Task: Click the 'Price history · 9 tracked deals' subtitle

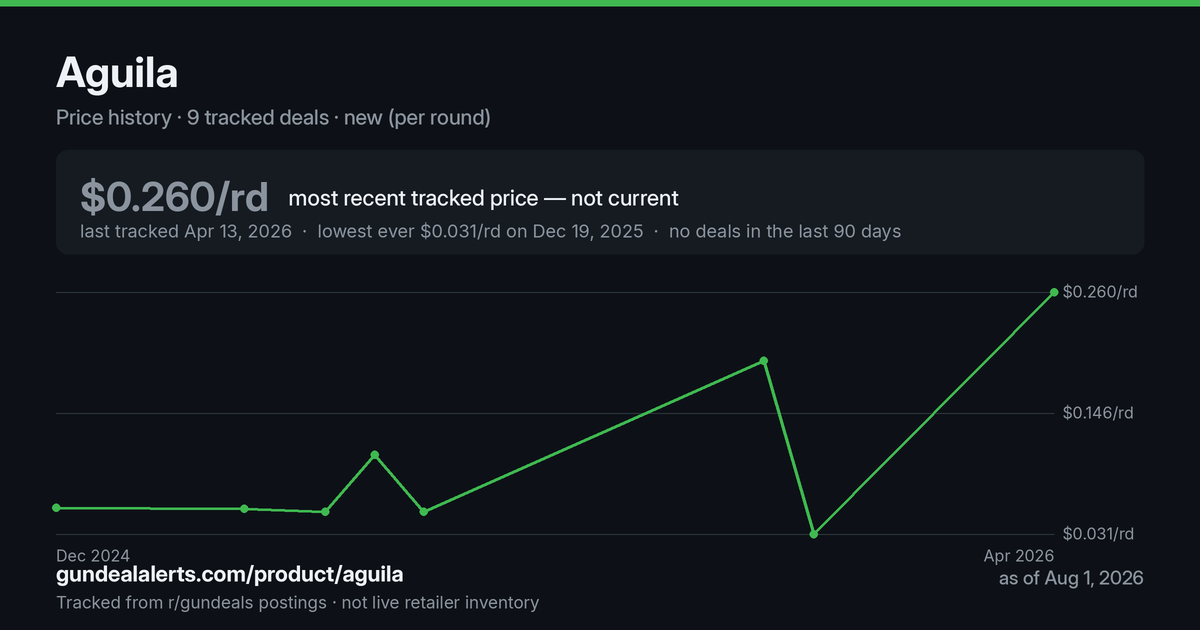Action: [192, 118]
